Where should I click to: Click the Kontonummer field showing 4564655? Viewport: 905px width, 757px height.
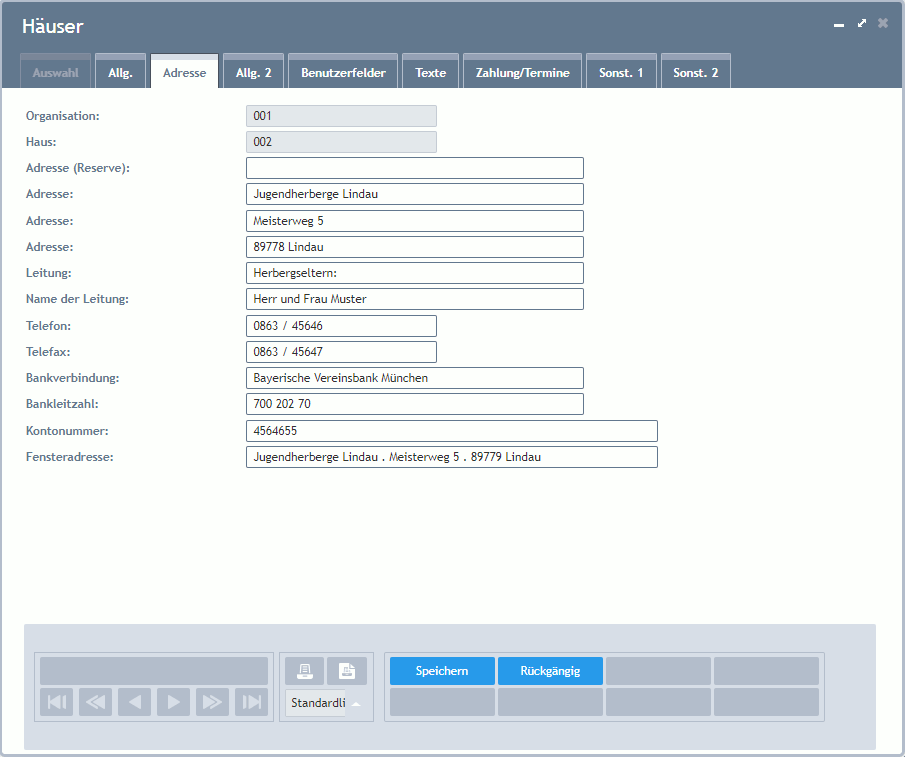click(452, 431)
